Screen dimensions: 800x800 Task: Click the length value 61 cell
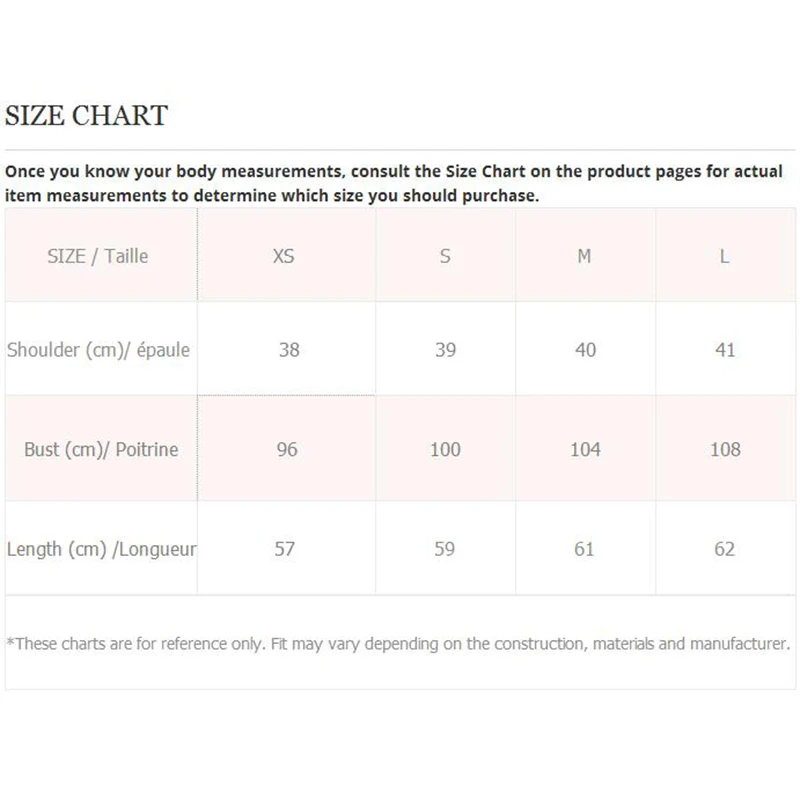[584, 549]
